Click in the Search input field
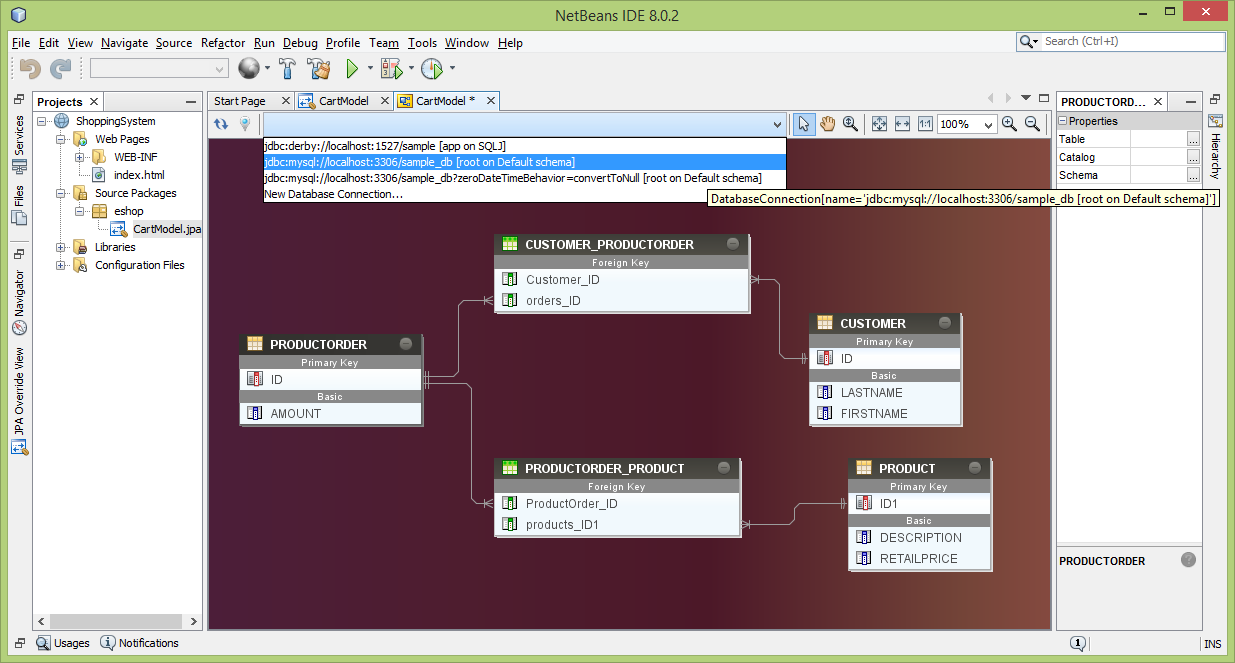 pyautogui.click(x=1130, y=42)
